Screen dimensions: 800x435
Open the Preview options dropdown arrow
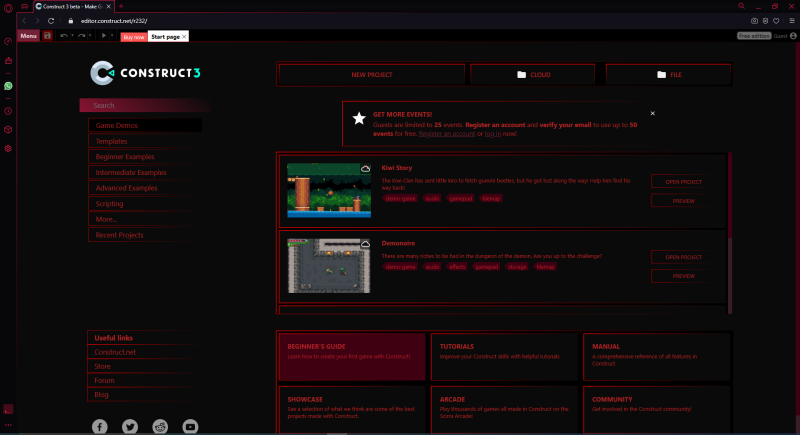pyautogui.click(x=112, y=36)
